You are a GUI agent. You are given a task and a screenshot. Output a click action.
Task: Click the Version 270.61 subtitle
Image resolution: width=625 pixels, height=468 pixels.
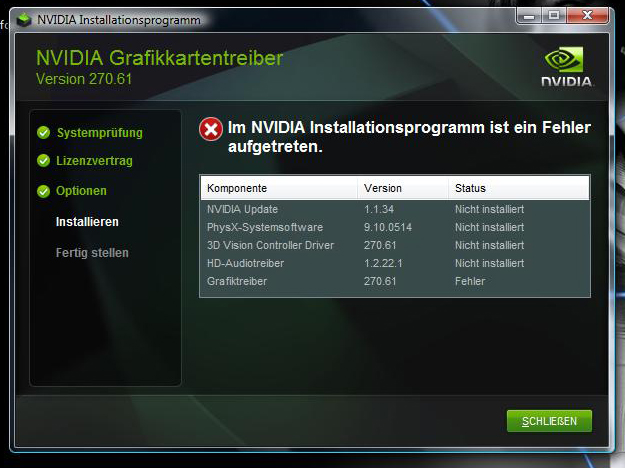tap(84, 79)
